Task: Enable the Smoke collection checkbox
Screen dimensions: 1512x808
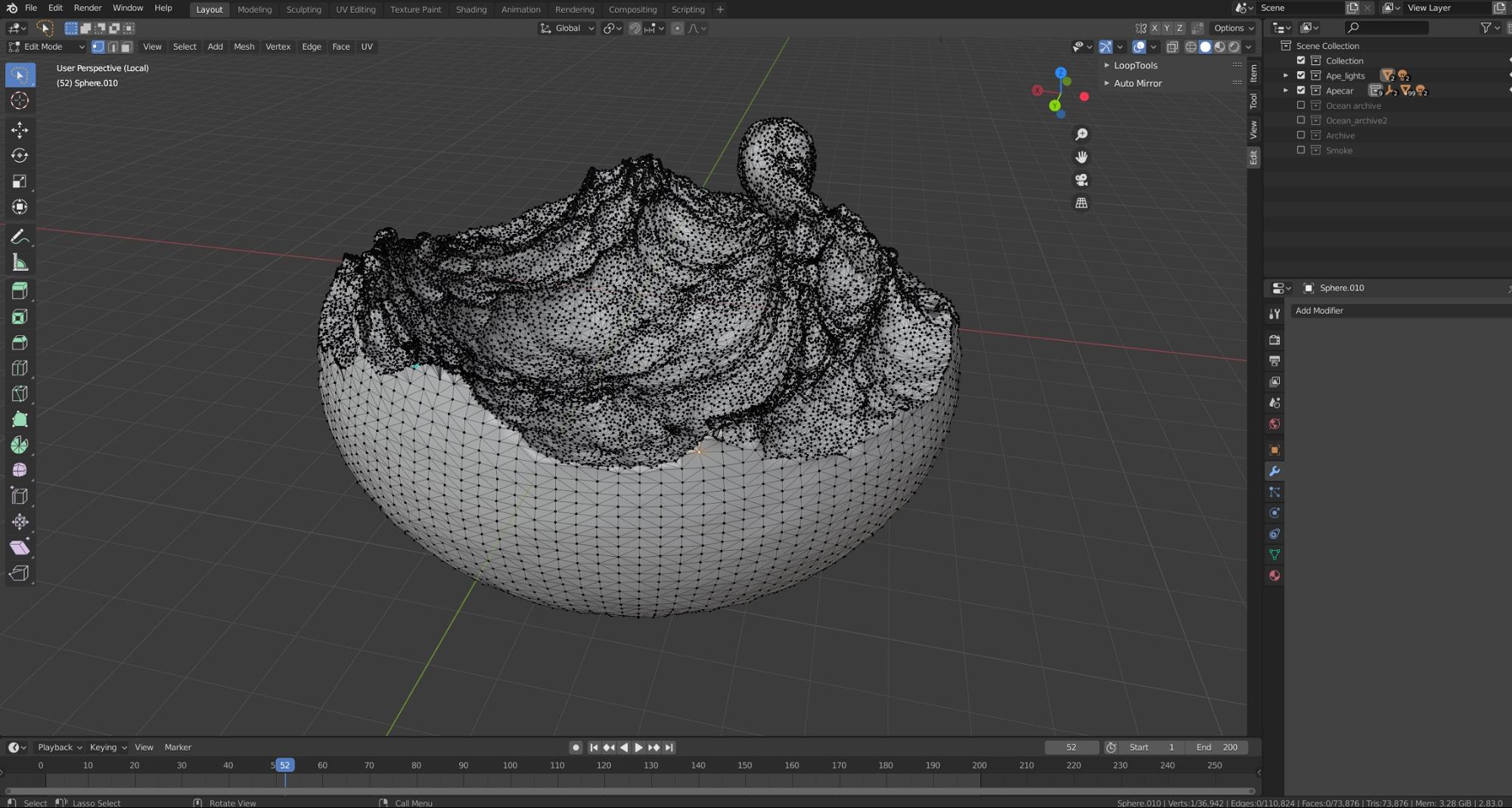Action: point(1301,151)
